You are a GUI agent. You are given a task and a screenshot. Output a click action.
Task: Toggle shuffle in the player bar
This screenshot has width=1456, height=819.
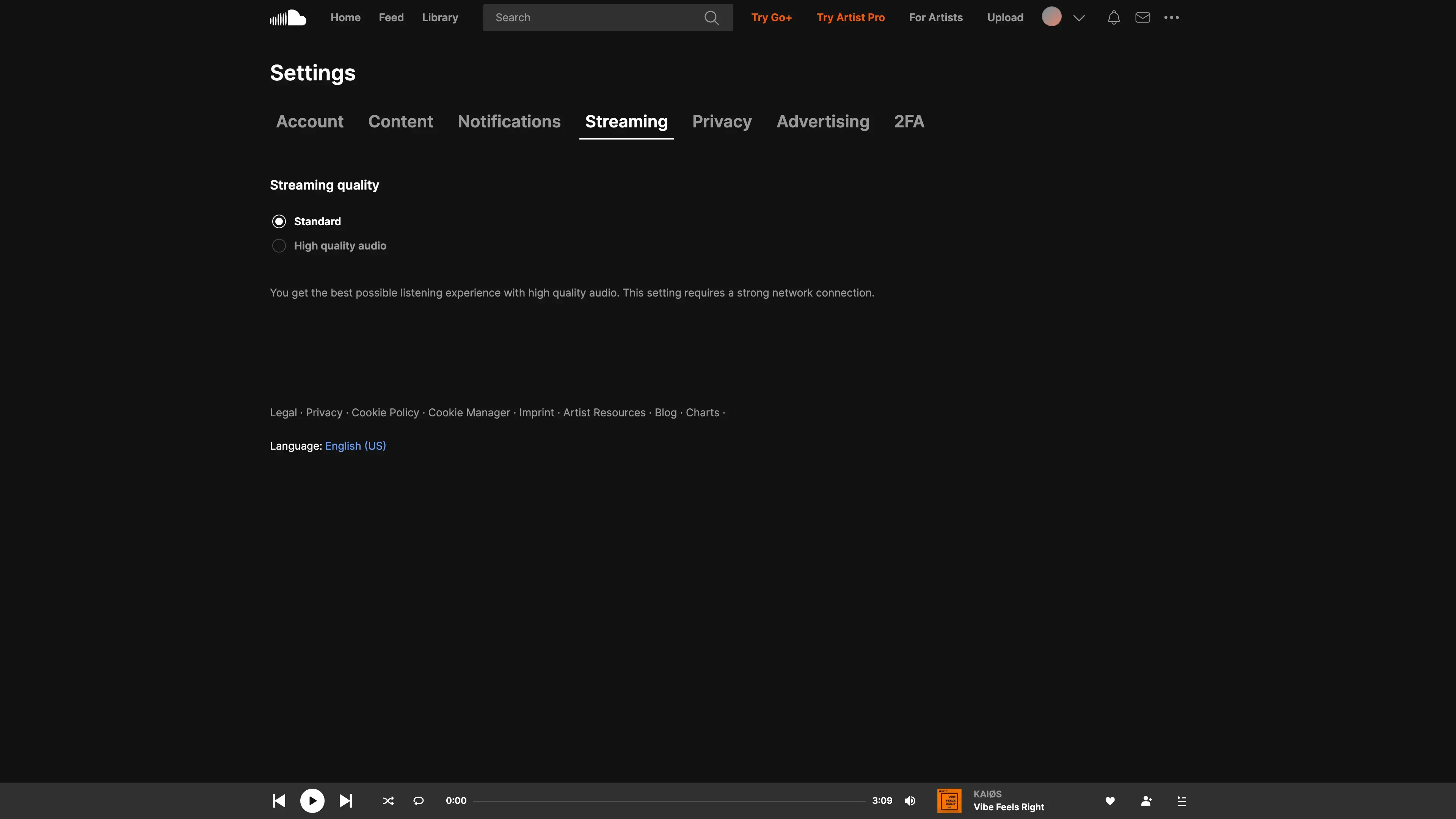(x=388, y=800)
